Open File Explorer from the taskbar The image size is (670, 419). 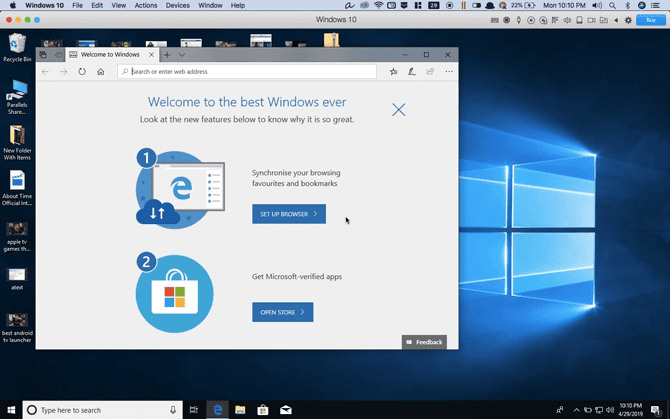(240, 410)
